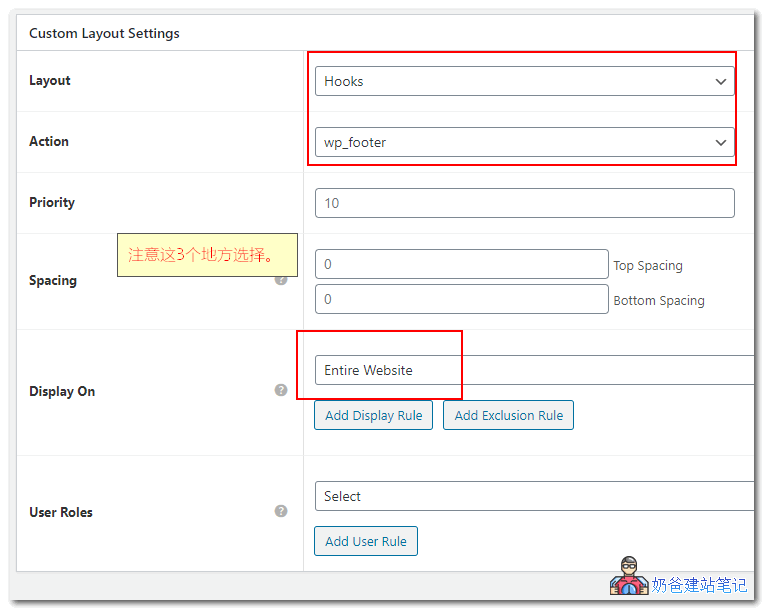Image resolution: width=765 pixels, height=611 pixels.
Task: Focus the Bottom Spacing input box
Action: [x=461, y=299]
